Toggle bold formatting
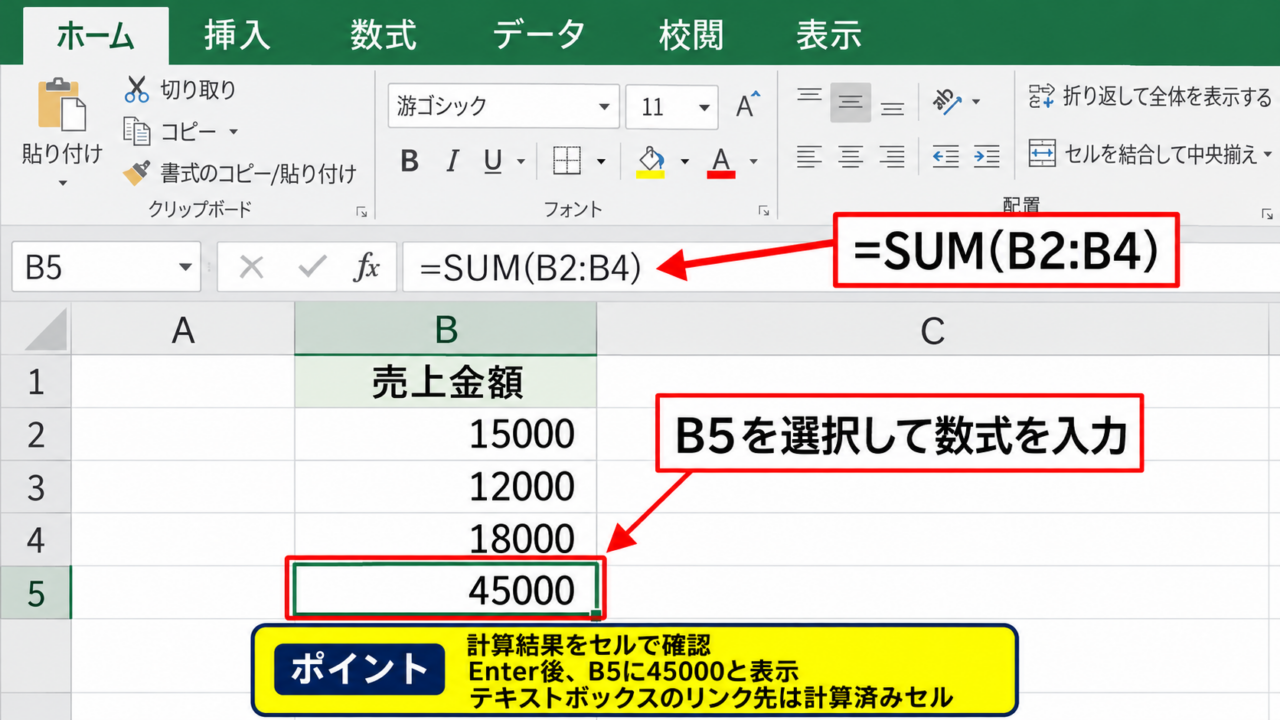Image resolution: width=1280 pixels, height=720 pixels. click(x=409, y=161)
